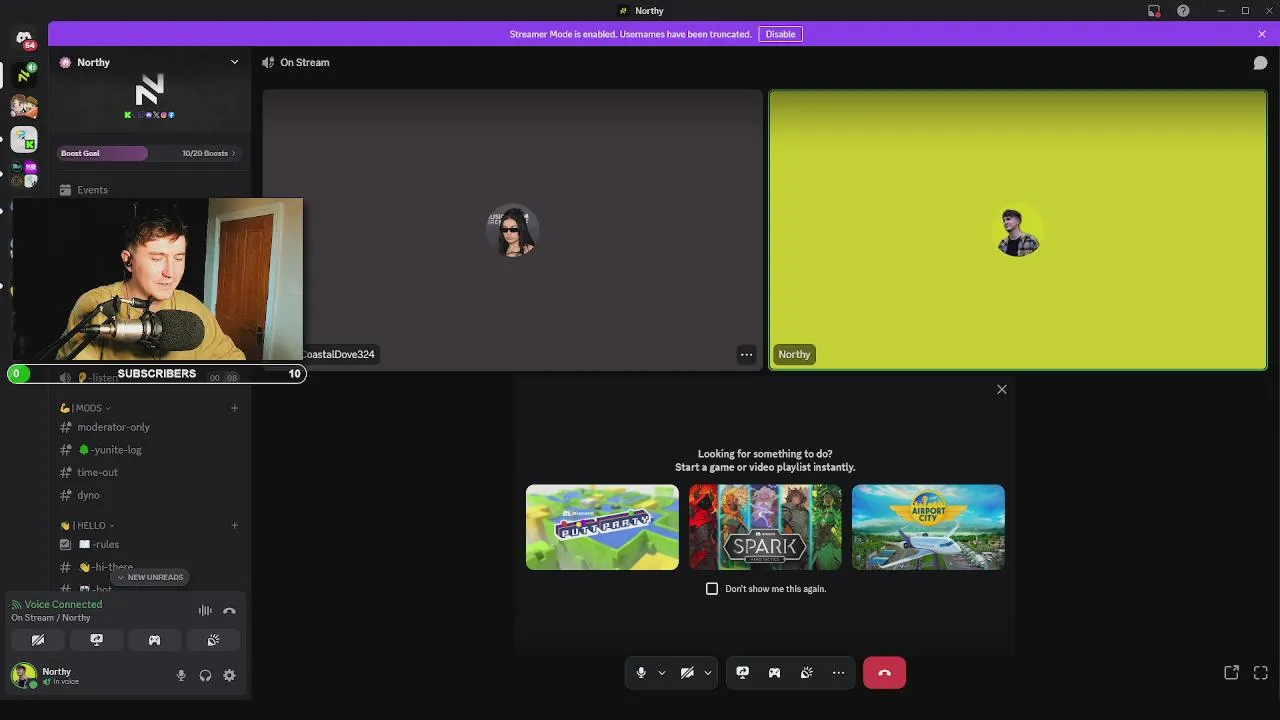This screenshot has width=1280, height=720.
Task: Open microphone input options chevron
Action: point(661,673)
